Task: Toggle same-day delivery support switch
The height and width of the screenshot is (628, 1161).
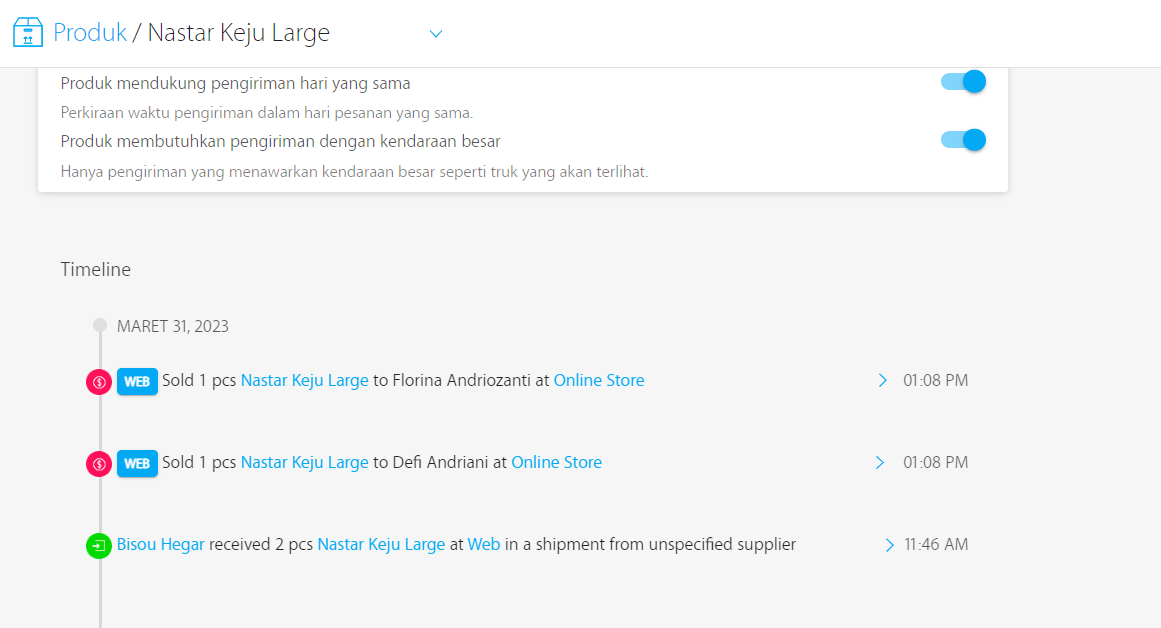Action: [x=963, y=82]
